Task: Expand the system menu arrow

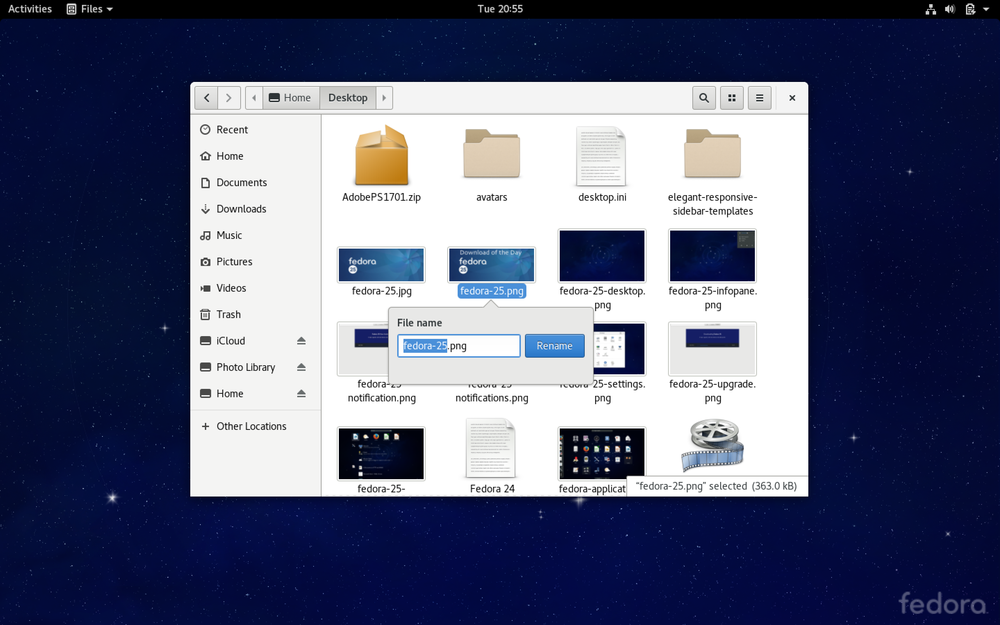Action: [986, 9]
